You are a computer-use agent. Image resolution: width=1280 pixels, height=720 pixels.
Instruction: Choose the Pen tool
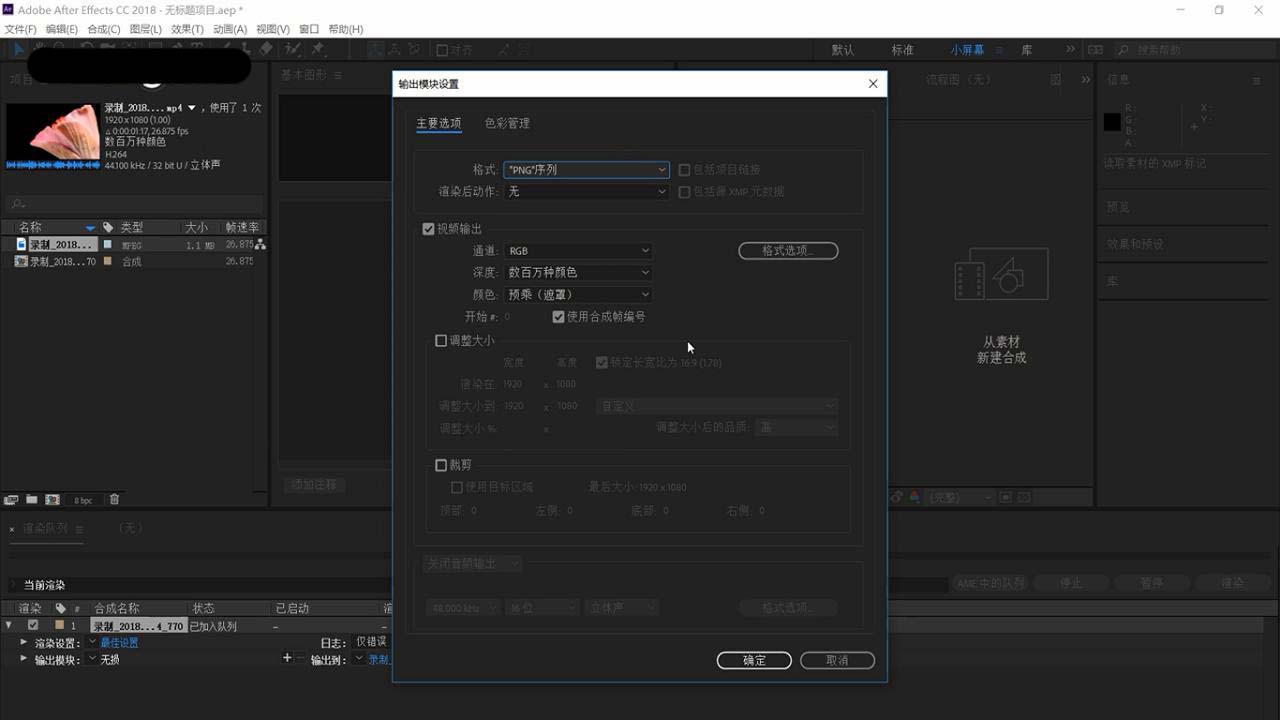point(175,47)
